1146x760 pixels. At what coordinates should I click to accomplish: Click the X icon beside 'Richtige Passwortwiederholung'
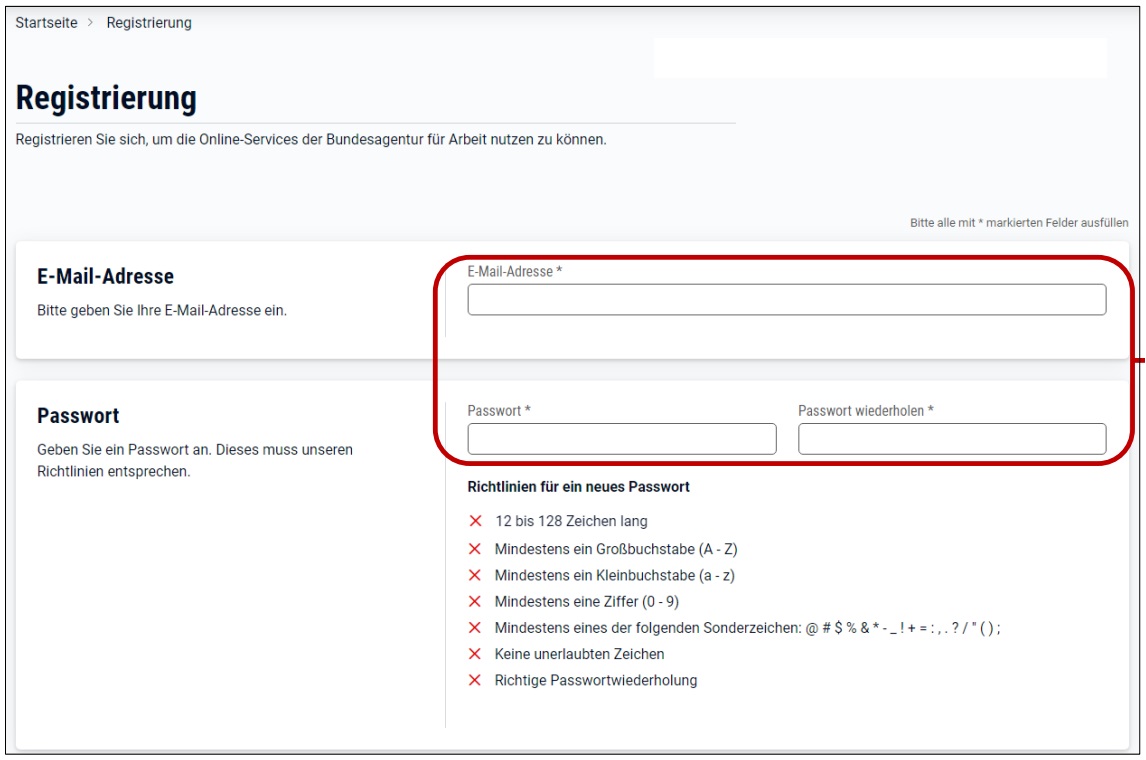(475, 680)
